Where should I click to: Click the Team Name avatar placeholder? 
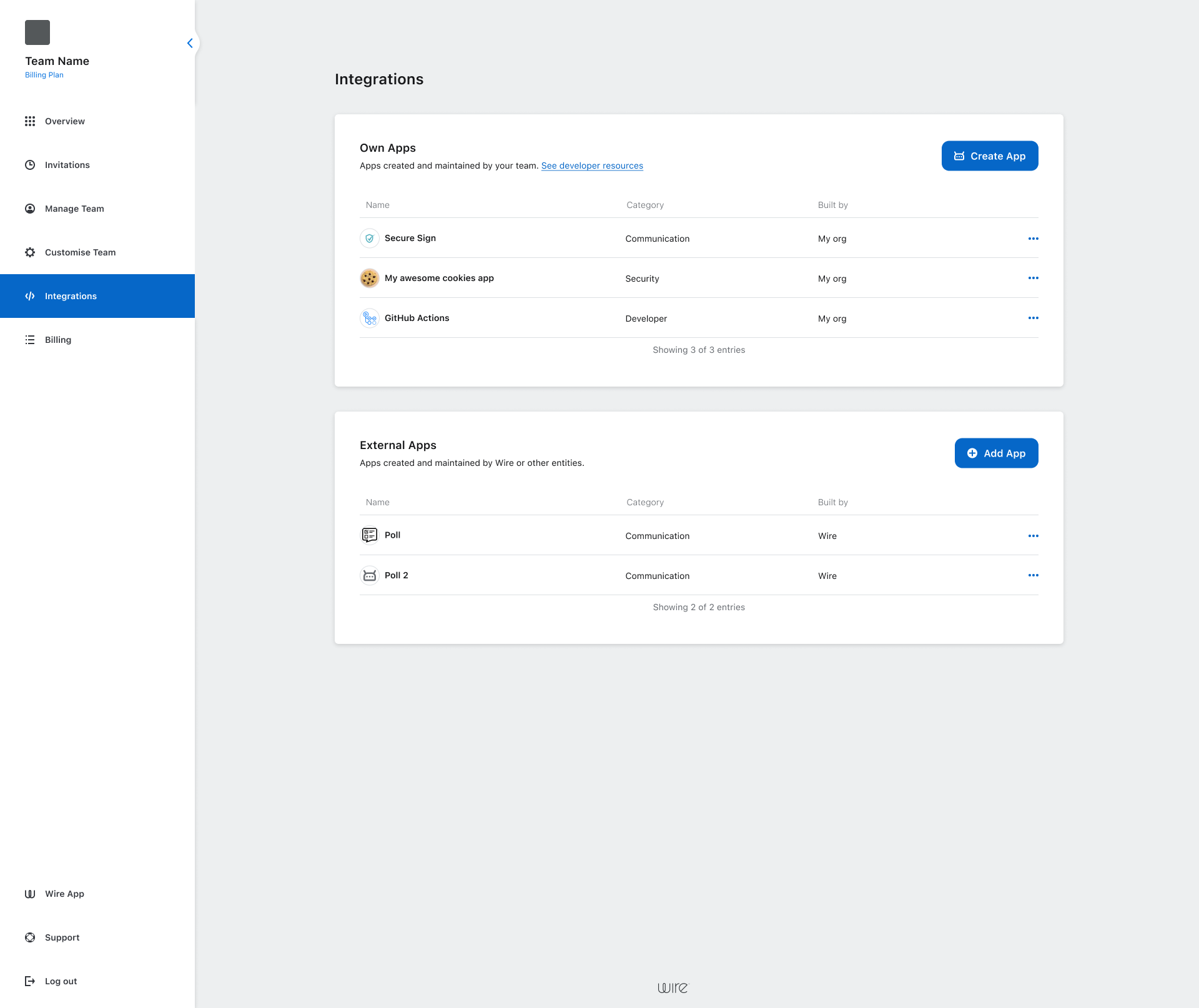(37, 32)
